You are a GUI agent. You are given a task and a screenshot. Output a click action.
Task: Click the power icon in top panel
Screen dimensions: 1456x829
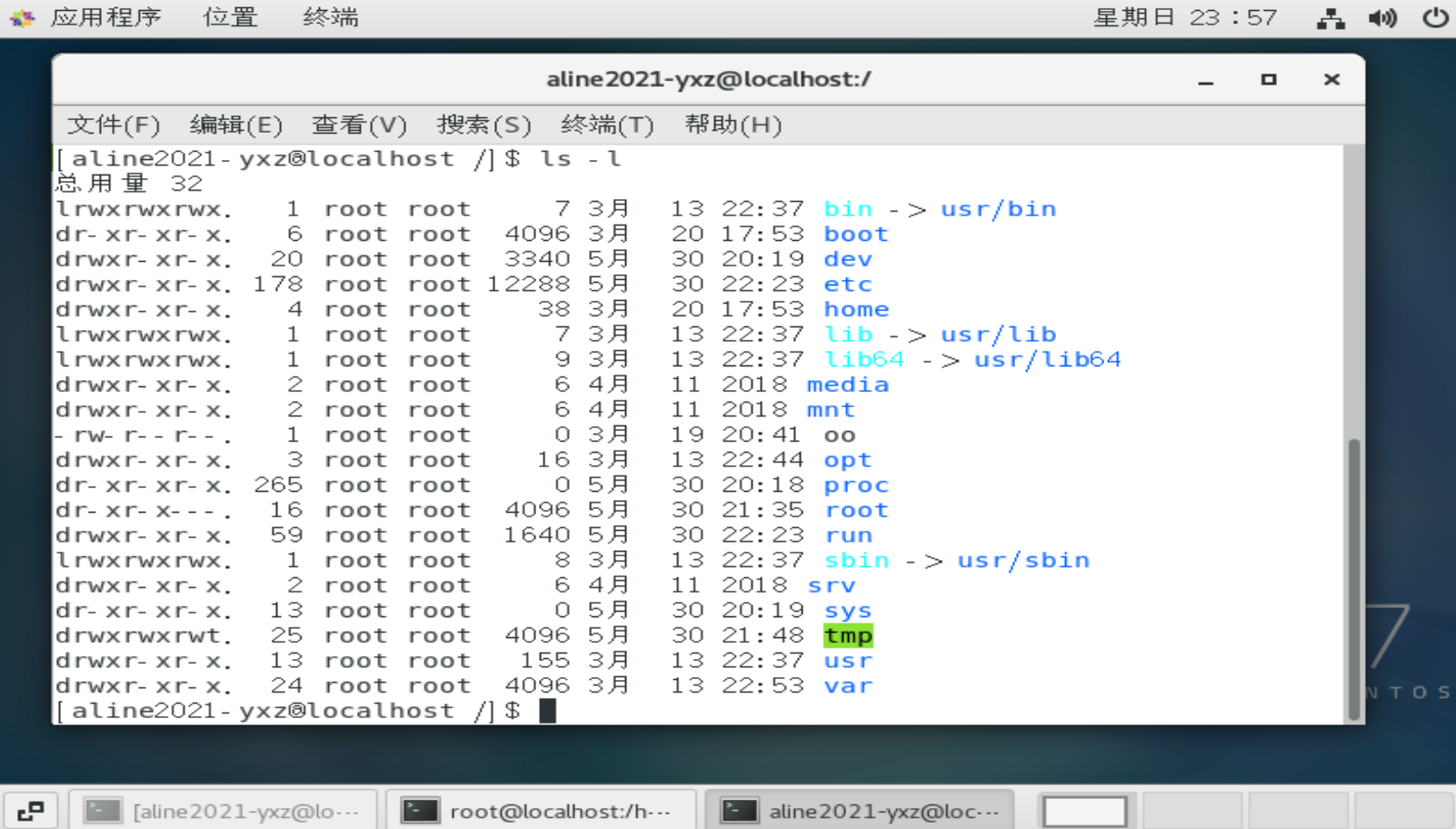(x=1436, y=18)
